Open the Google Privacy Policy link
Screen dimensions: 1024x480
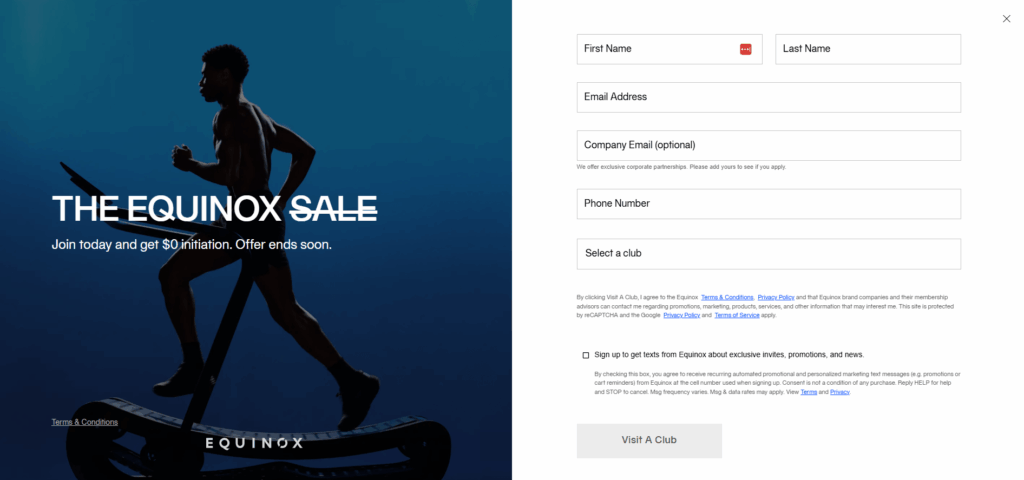point(682,315)
